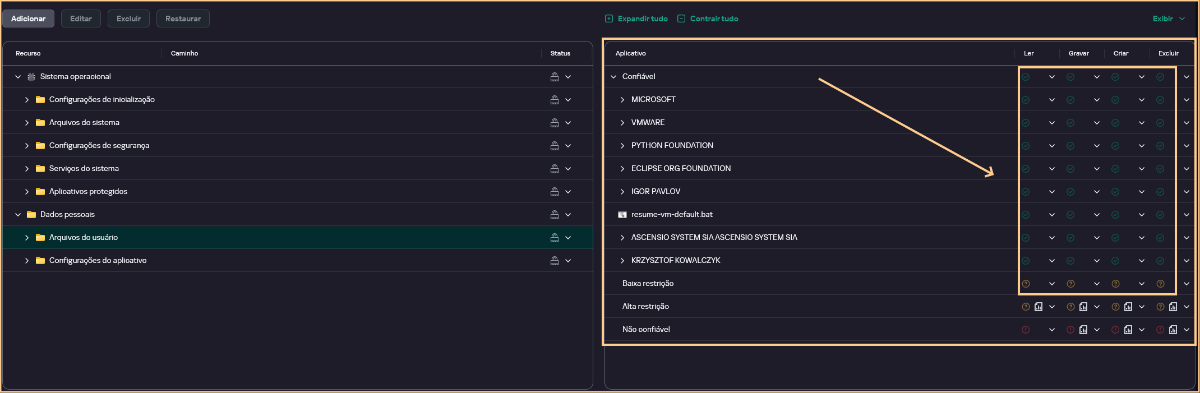This screenshot has height=393, width=1200.
Task: Expand the IGOR PAVLOV group
Action: 622,192
